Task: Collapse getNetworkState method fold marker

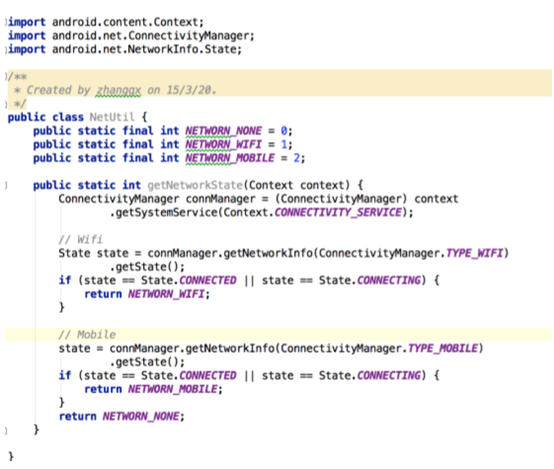Action: coord(6,185)
